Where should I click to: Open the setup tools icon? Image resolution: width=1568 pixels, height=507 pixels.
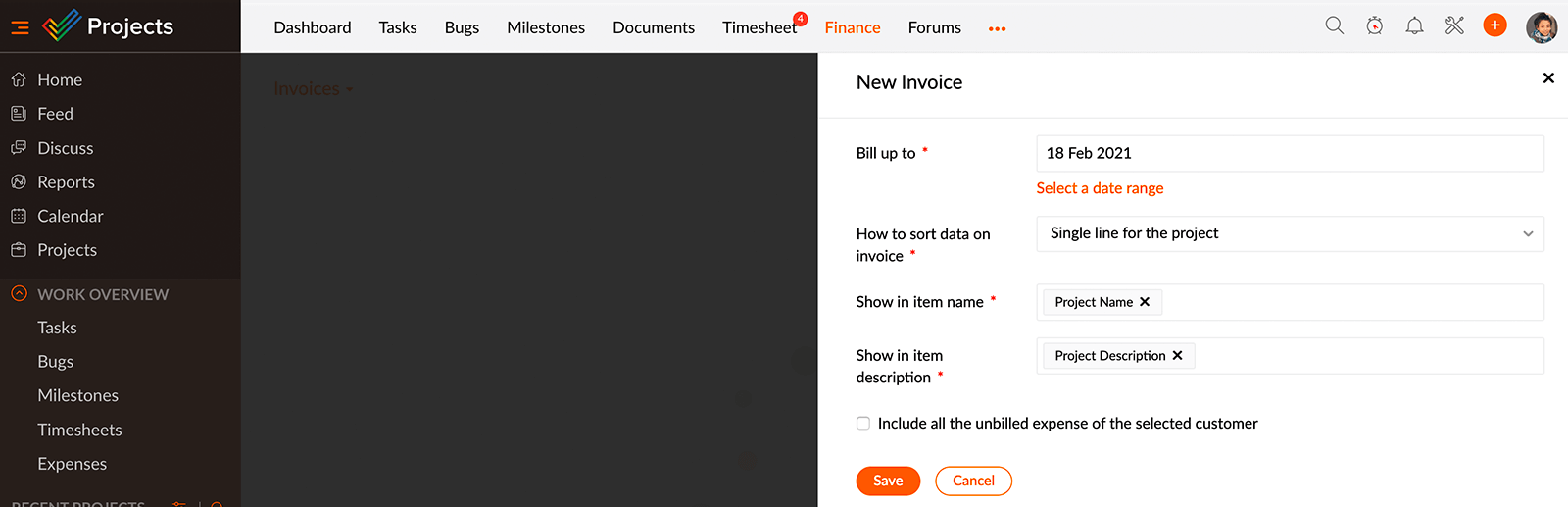click(1454, 25)
